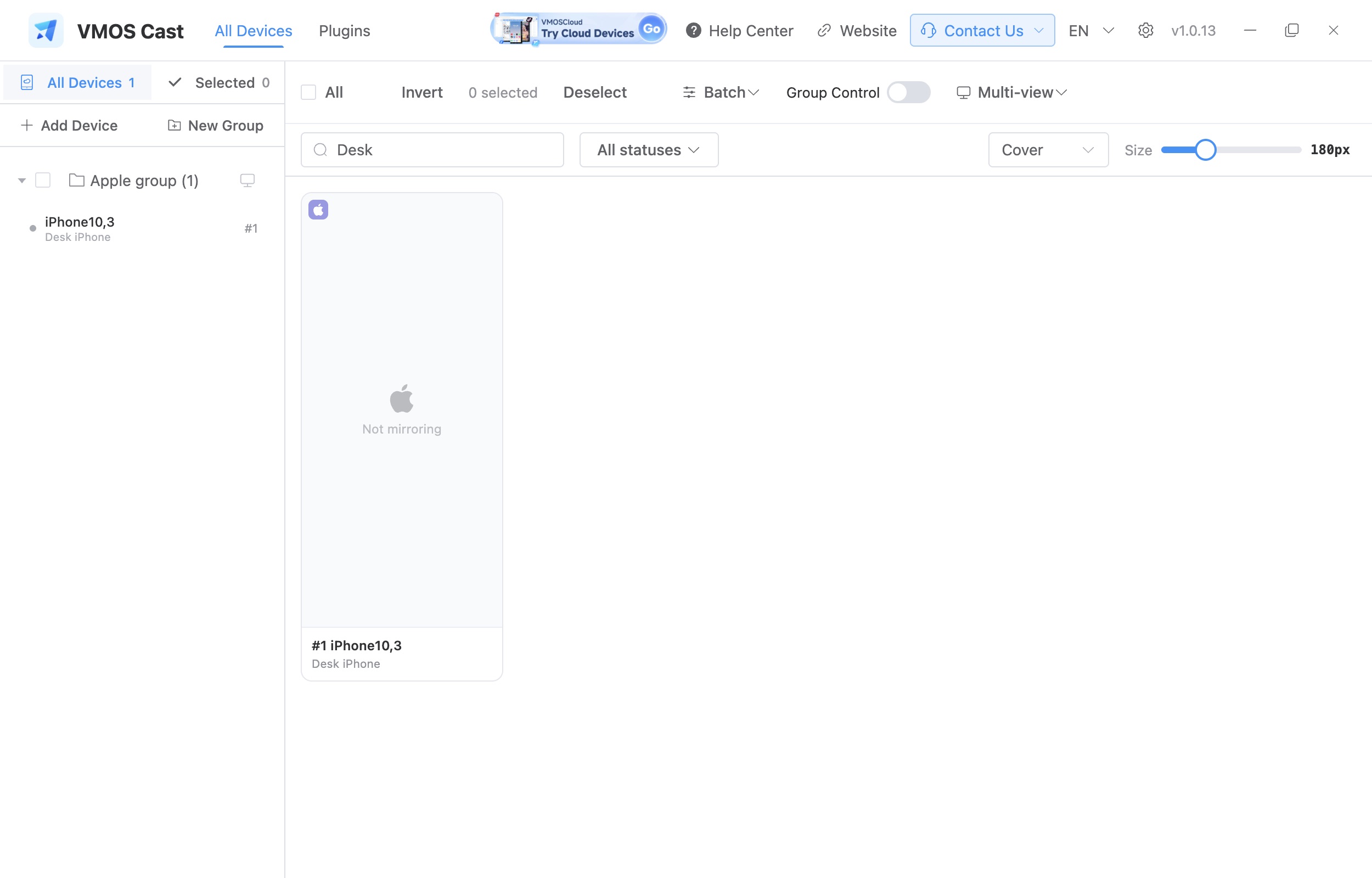Click the v1.0.13 version label
Screen dimensions: 1372x878
[1193, 31]
